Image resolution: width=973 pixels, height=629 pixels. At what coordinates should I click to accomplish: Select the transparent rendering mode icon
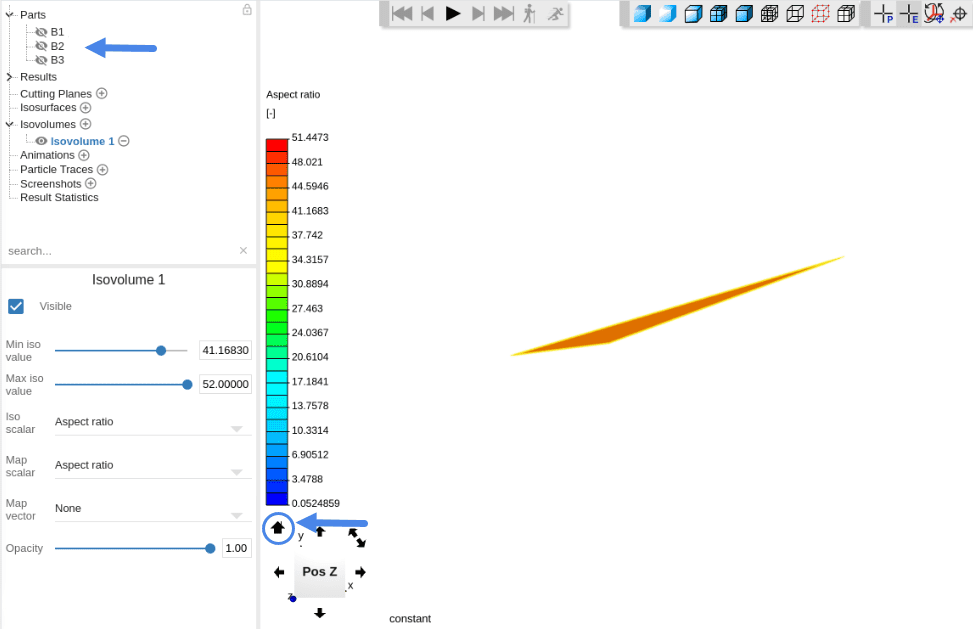667,14
